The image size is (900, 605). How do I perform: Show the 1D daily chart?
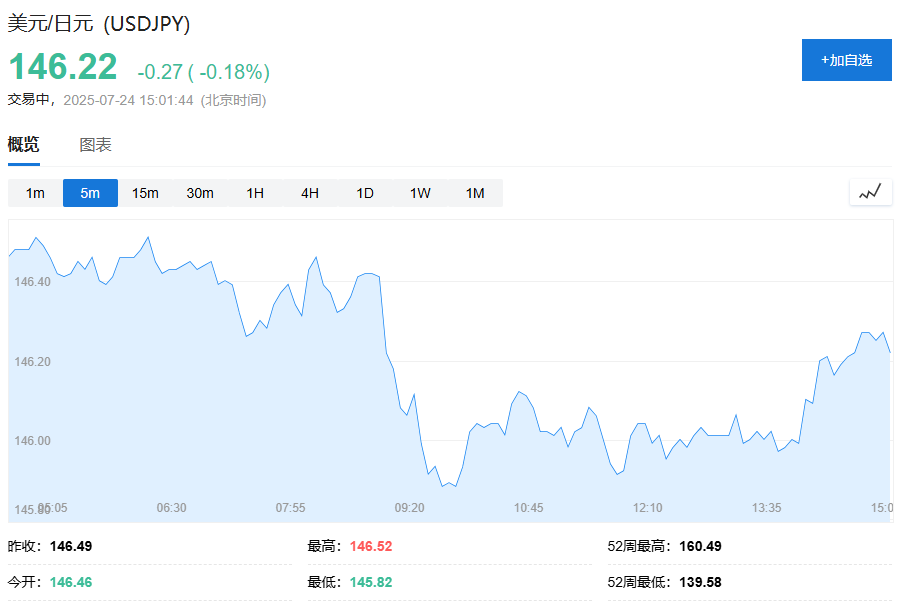[365, 193]
